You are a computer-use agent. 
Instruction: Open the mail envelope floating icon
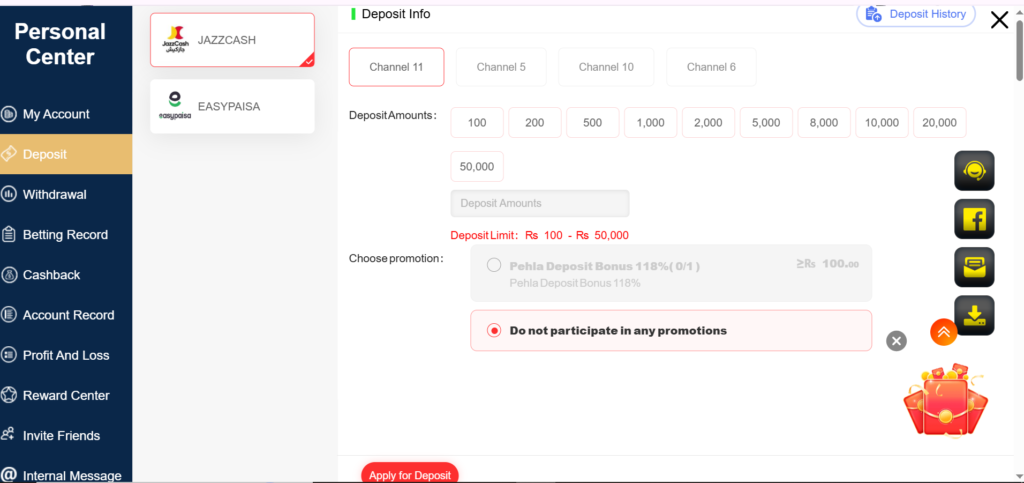click(x=974, y=268)
